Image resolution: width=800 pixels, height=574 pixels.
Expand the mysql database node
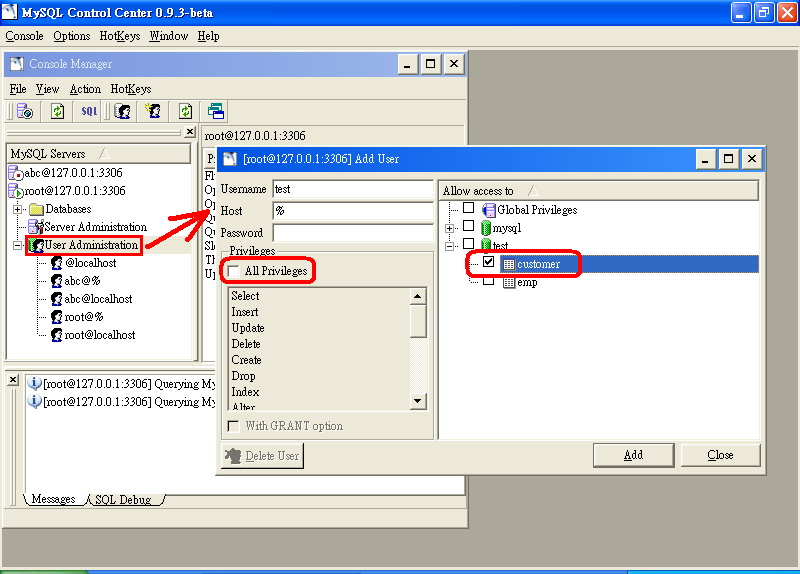[449, 229]
